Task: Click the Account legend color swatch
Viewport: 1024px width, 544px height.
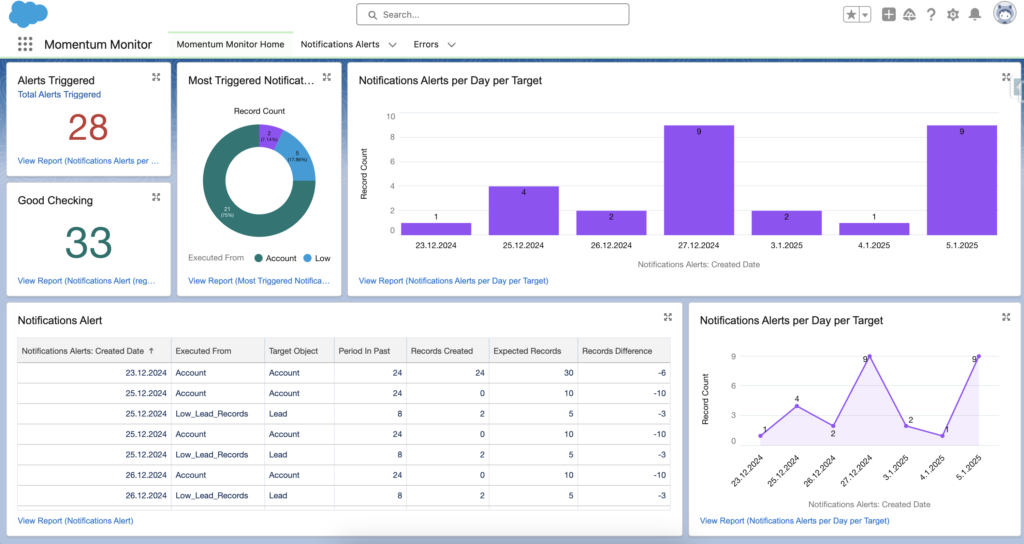Action: tap(259, 258)
